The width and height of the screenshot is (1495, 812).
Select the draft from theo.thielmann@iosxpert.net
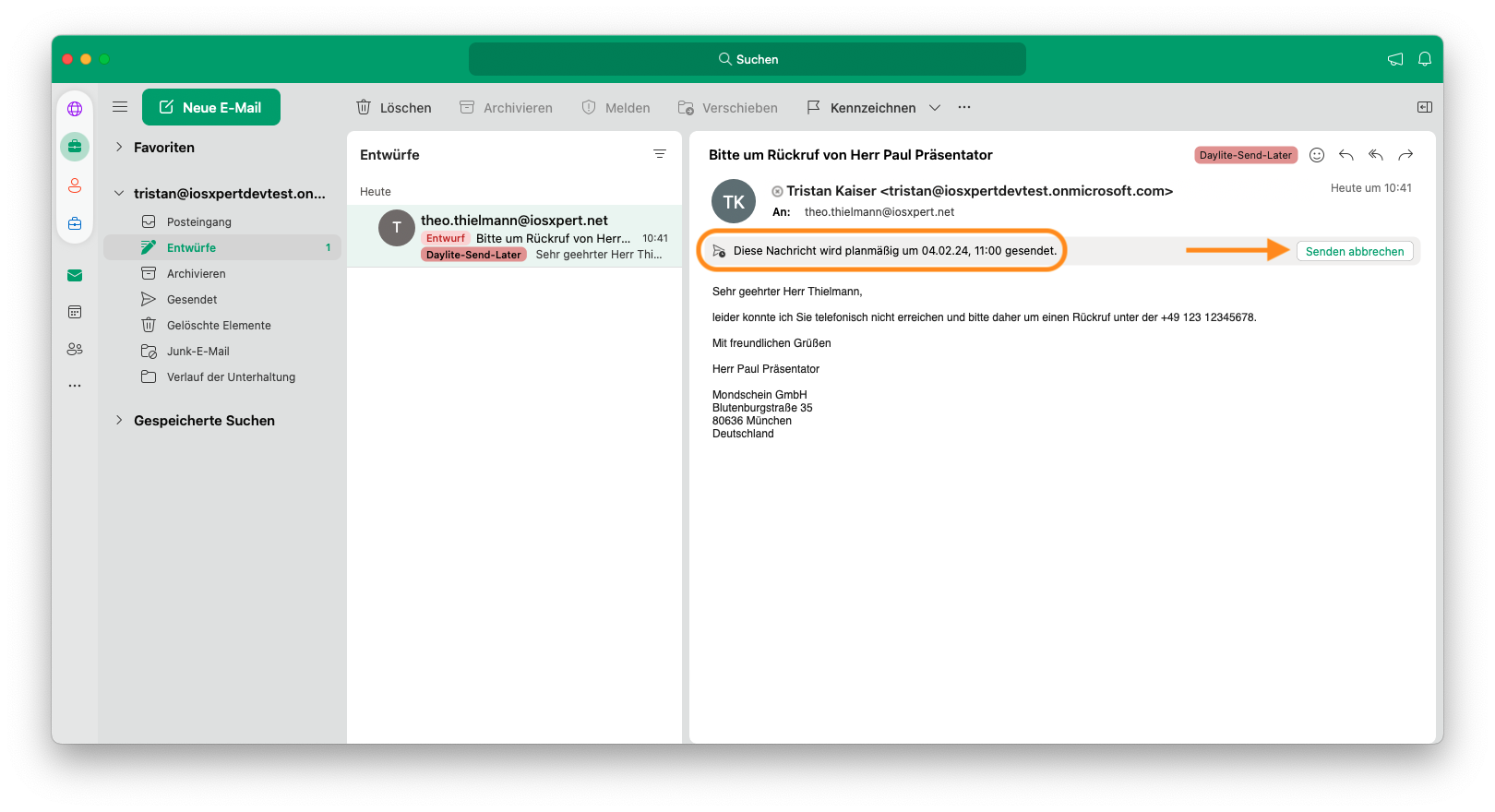tap(514, 236)
